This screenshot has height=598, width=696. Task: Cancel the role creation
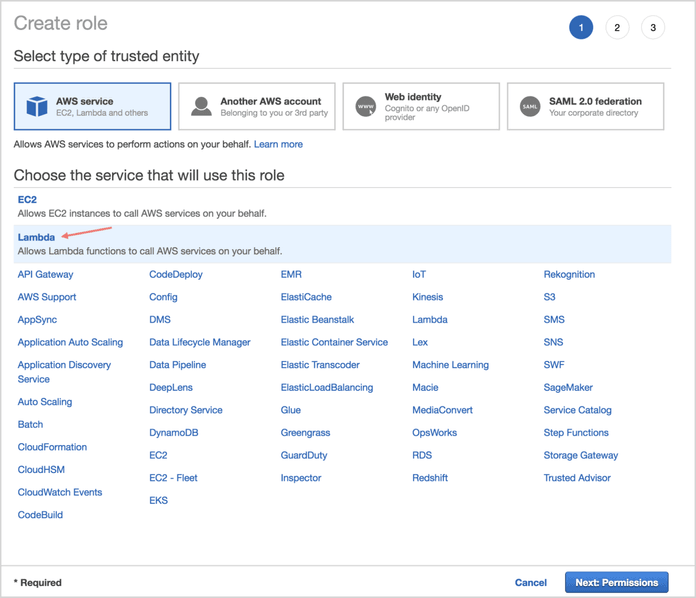click(530, 582)
